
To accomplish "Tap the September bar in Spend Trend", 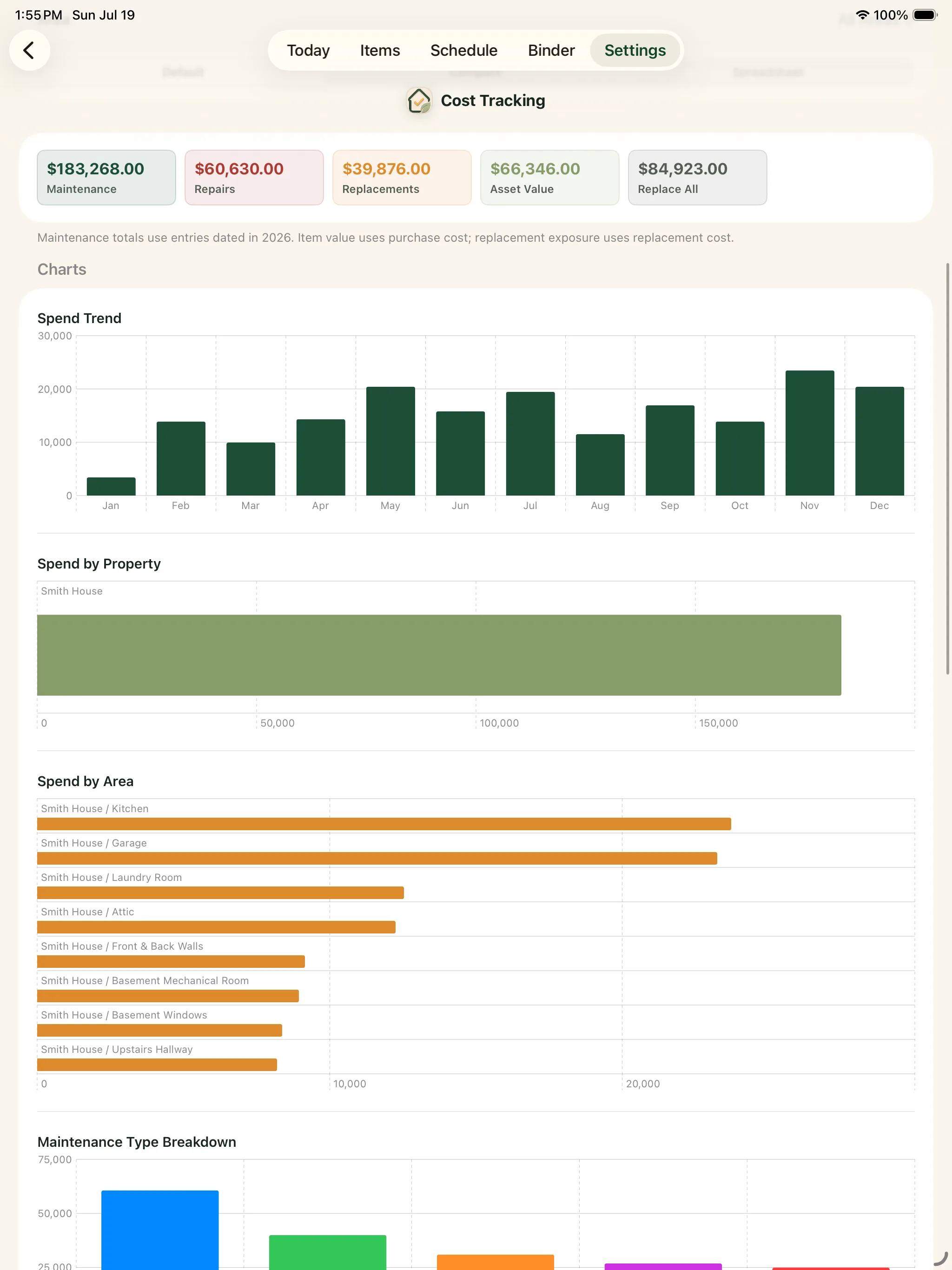I will (x=670, y=450).
